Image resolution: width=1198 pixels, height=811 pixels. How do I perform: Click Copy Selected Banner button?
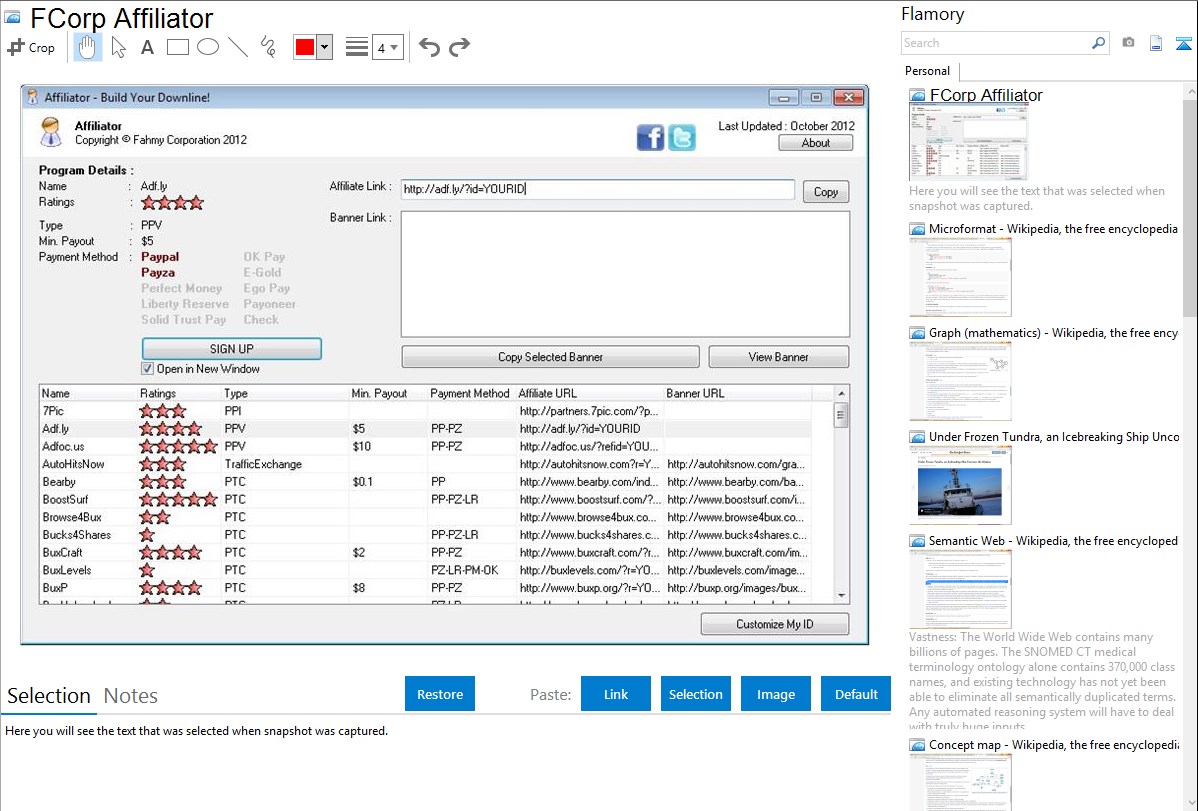pos(550,357)
